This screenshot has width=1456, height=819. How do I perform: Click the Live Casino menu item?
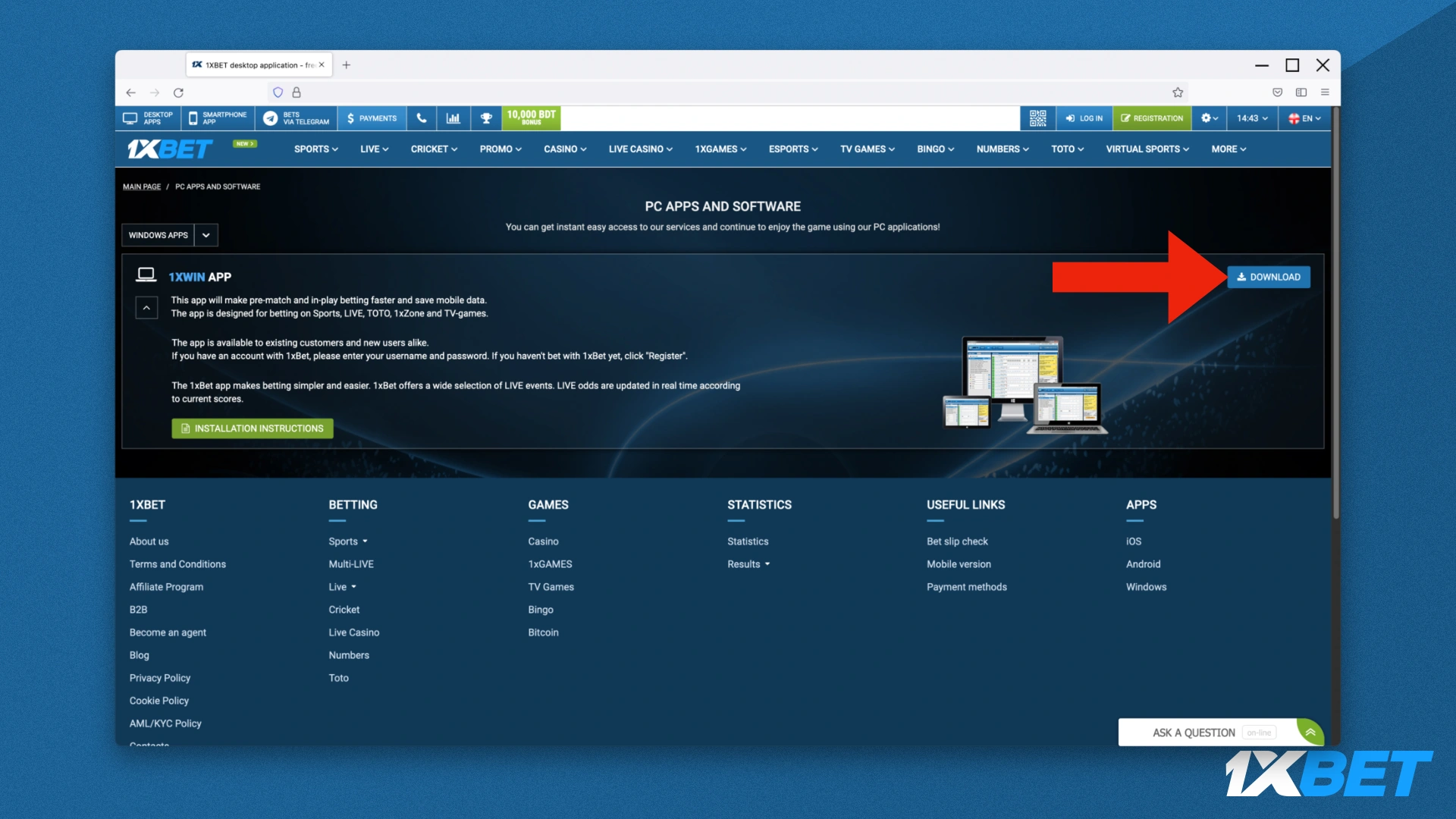click(x=636, y=149)
